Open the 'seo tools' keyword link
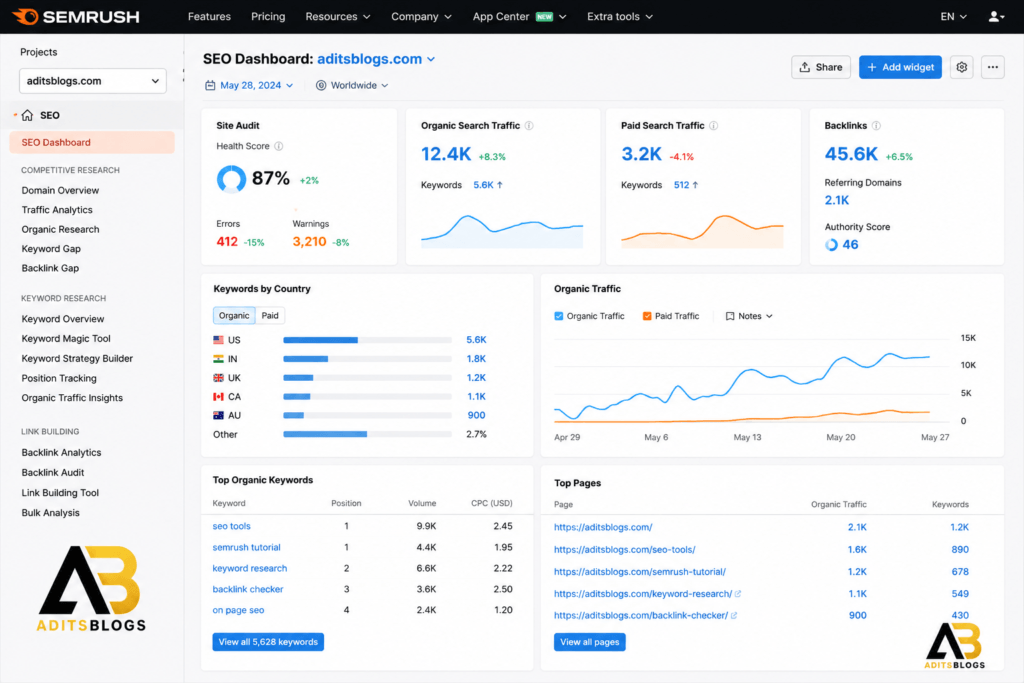The width and height of the screenshot is (1024, 683). tap(231, 526)
